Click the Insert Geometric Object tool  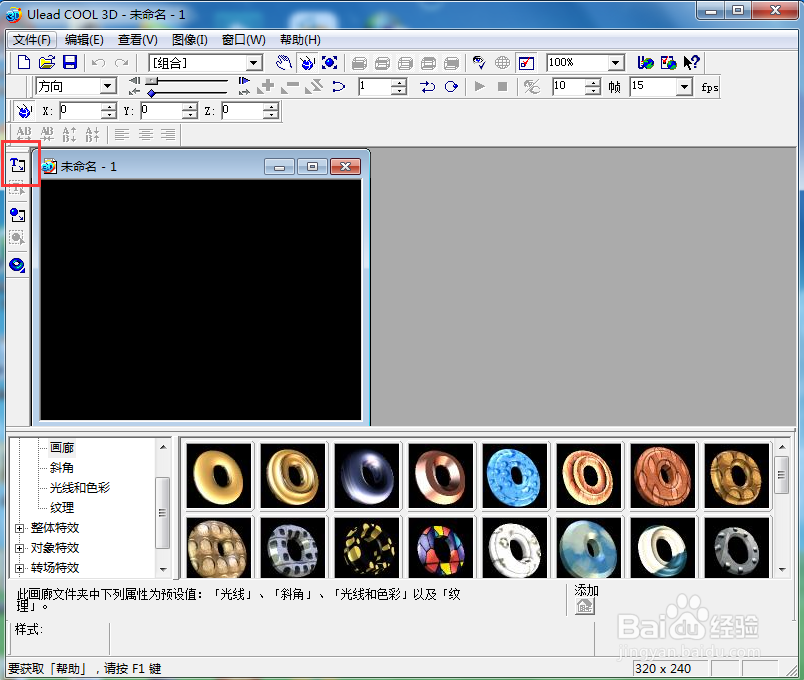point(17,265)
